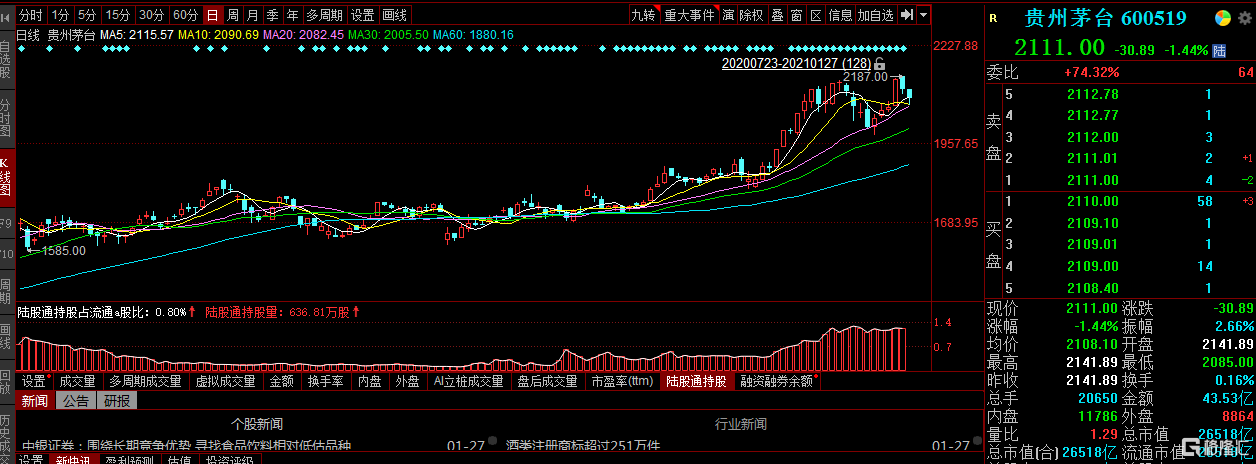Select the 15分 period
The image size is (1256, 464).
[118, 15]
